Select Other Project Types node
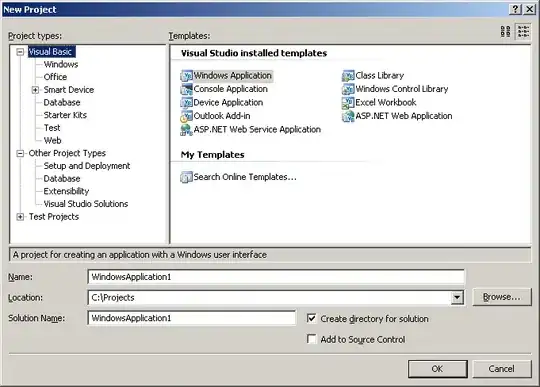The height and width of the screenshot is (387, 540). click(67, 153)
